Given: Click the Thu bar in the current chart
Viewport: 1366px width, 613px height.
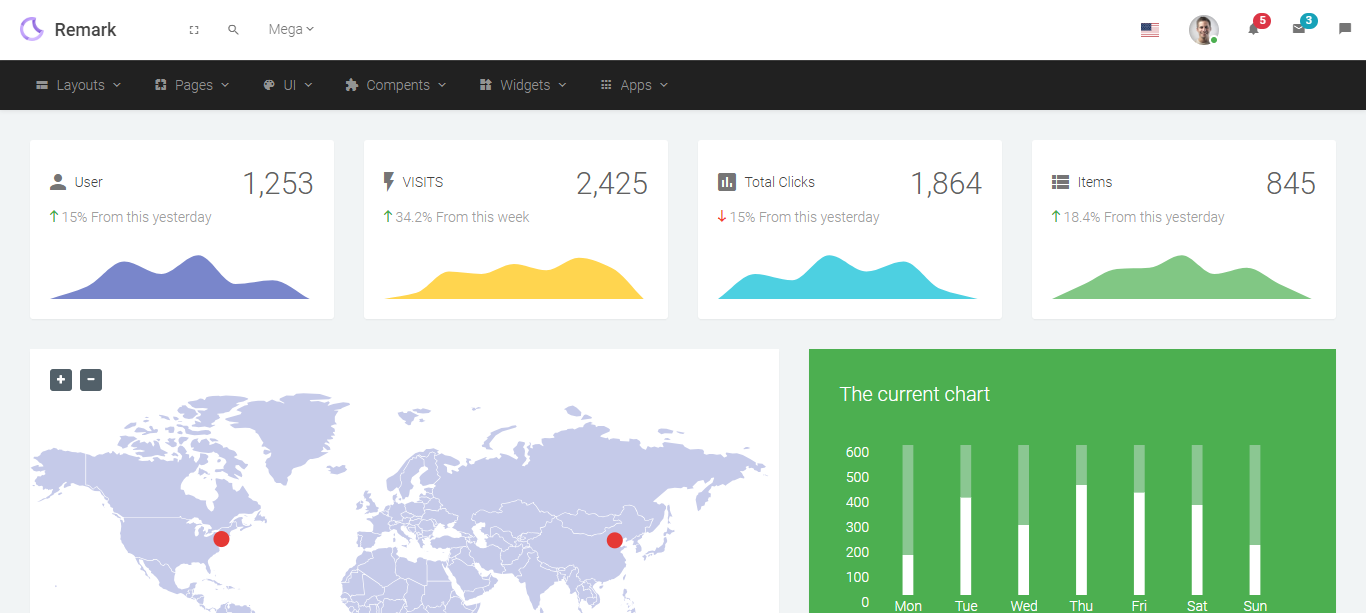Looking at the screenshot, I should coord(1081,539).
